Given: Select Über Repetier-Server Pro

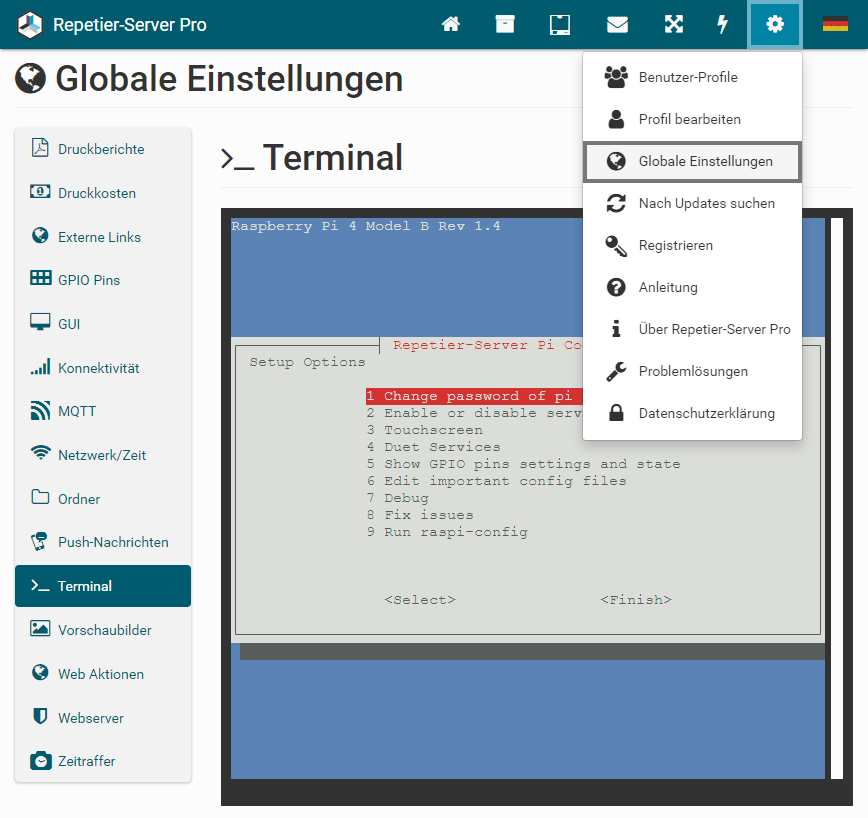Looking at the screenshot, I should pos(692,329).
